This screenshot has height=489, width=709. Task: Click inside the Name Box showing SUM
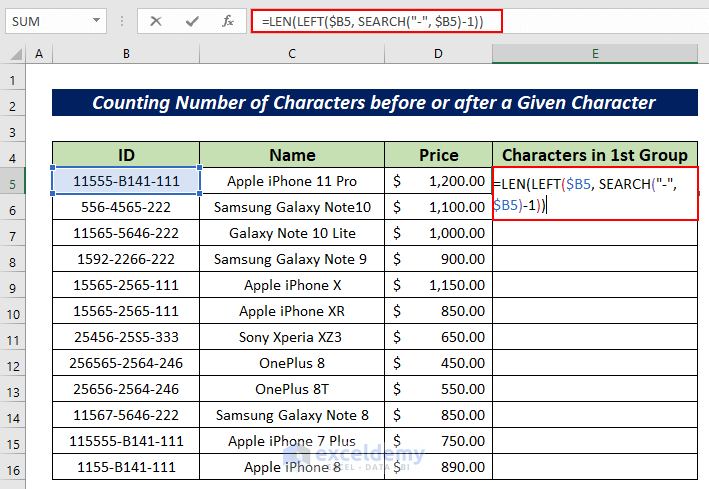pyautogui.click(x=45, y=21)
